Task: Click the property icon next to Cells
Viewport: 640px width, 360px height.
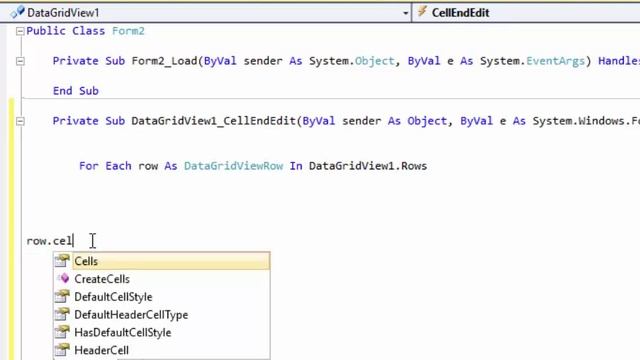Action: click(x=62, y=261)
